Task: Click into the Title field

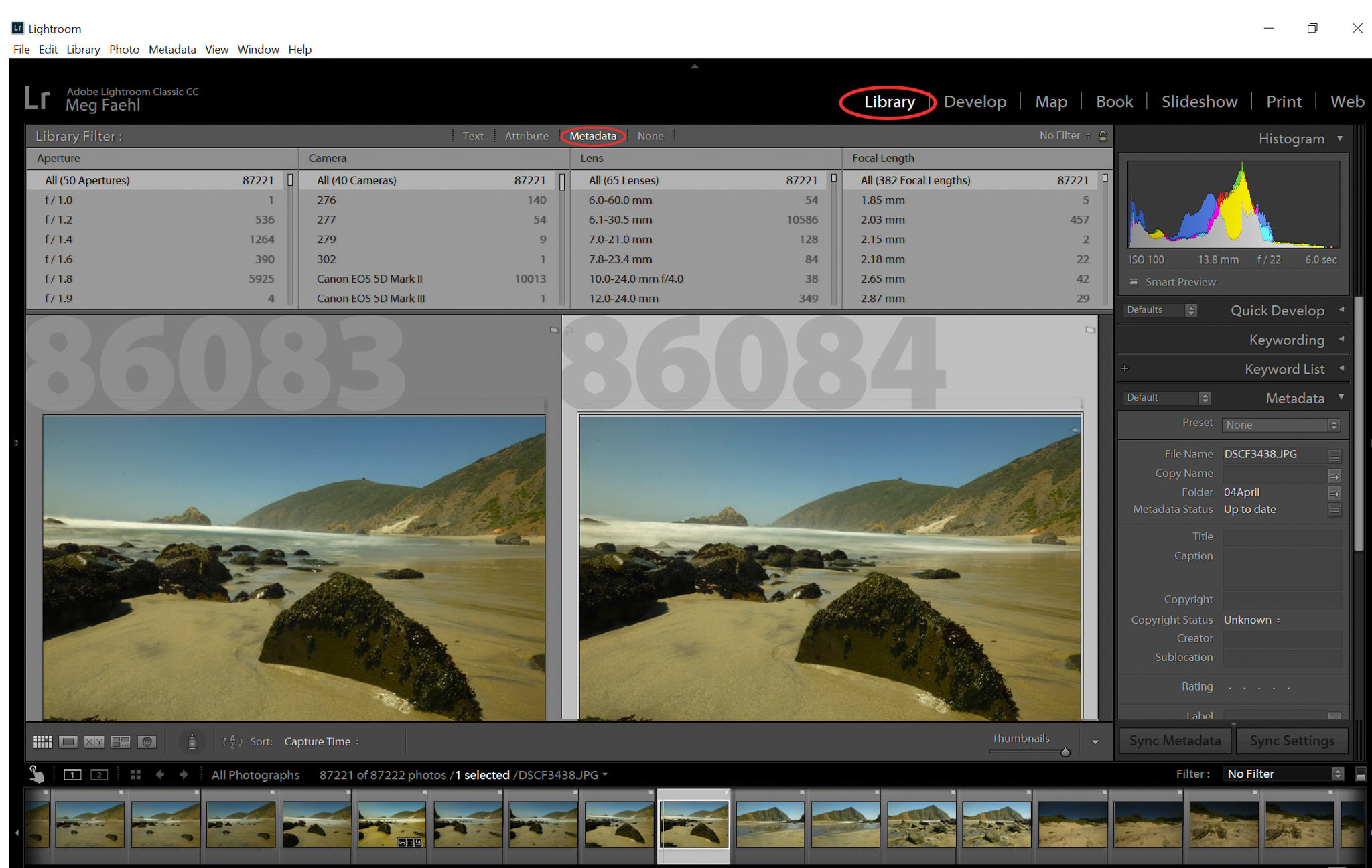Action: coord(1282,537)
